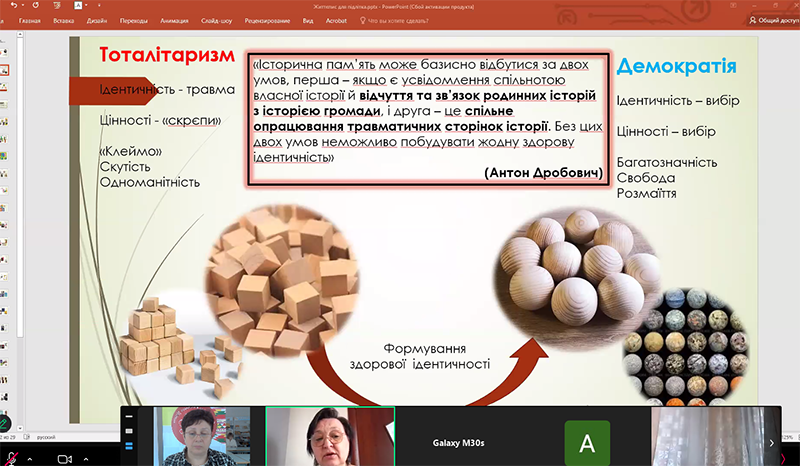This screenshot has height=466, width=800.
Task: Click 'Формування здорової ідентичності' caption
Action: pos(420,356)
